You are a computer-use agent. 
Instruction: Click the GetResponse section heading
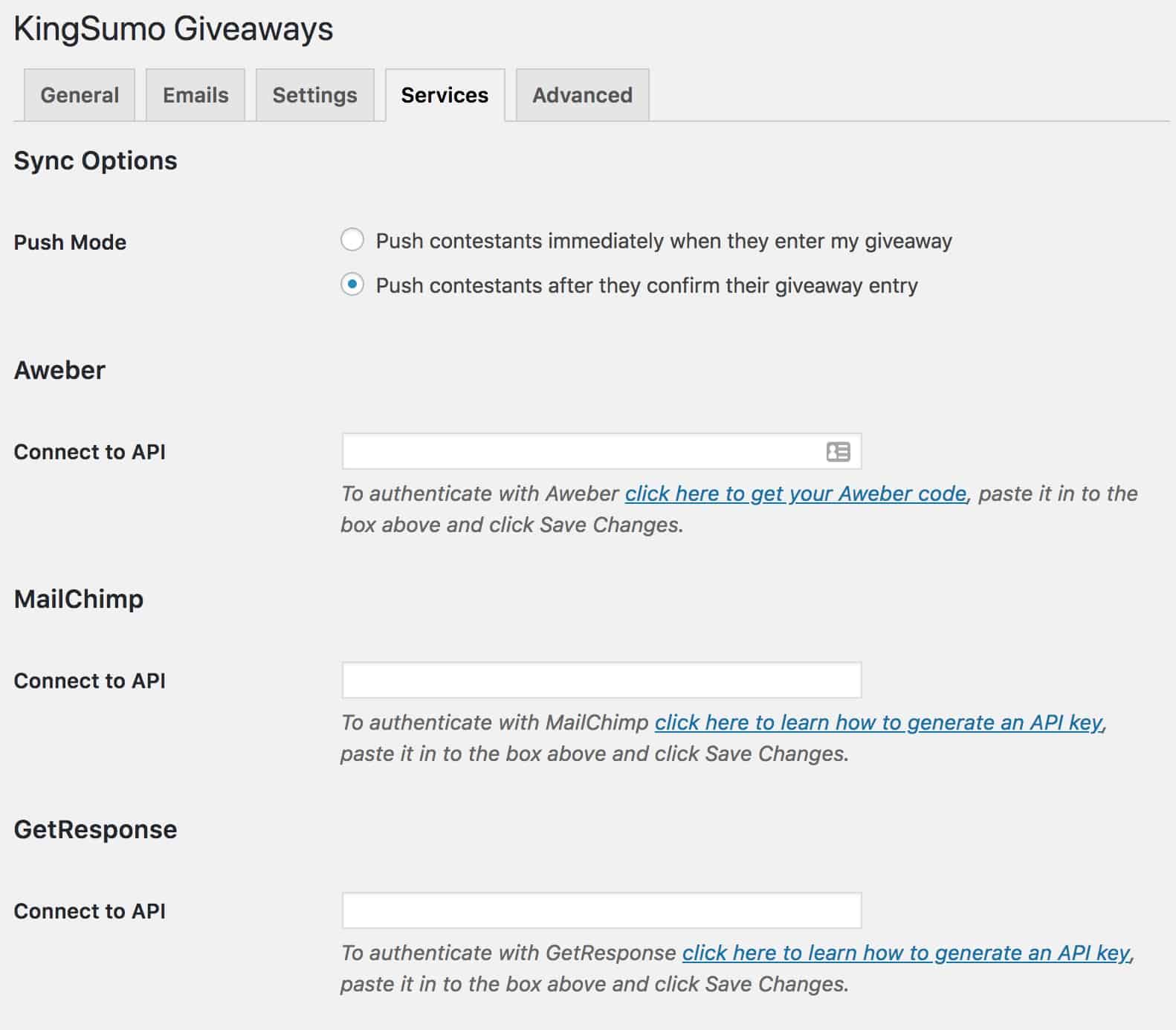(x=95, y=829)
